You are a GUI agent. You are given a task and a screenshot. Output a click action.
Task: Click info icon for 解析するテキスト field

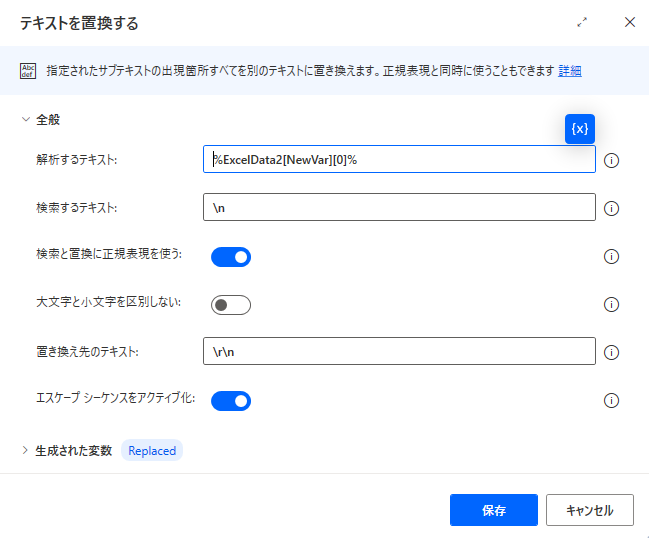611,160
